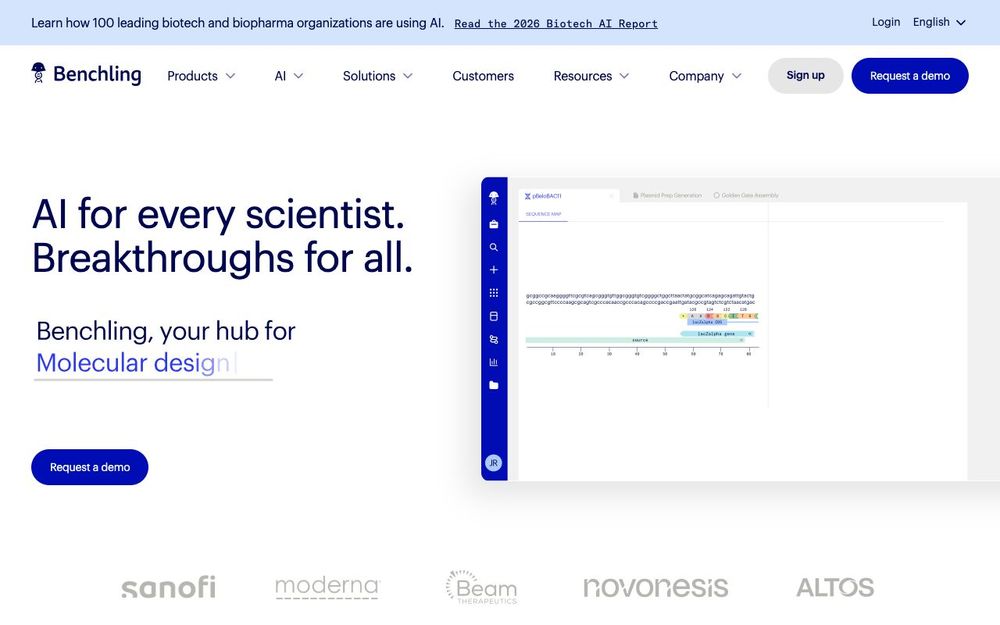This screenshot has height=625, width=1000.
Task: Select the workflows icon in the sidebar
Action: coord(493,338)
